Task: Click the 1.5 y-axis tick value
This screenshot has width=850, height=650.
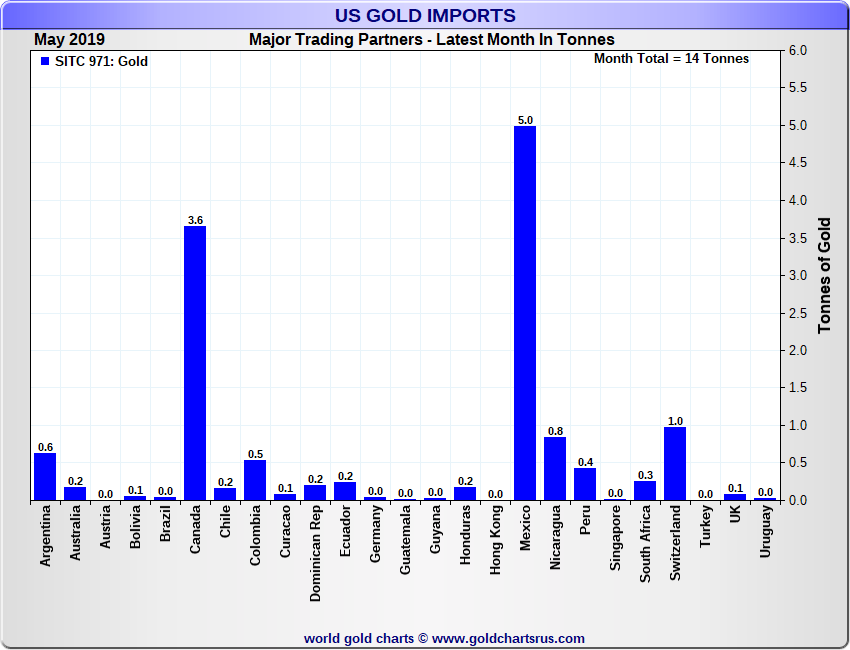Action: (x=797, y=388)
